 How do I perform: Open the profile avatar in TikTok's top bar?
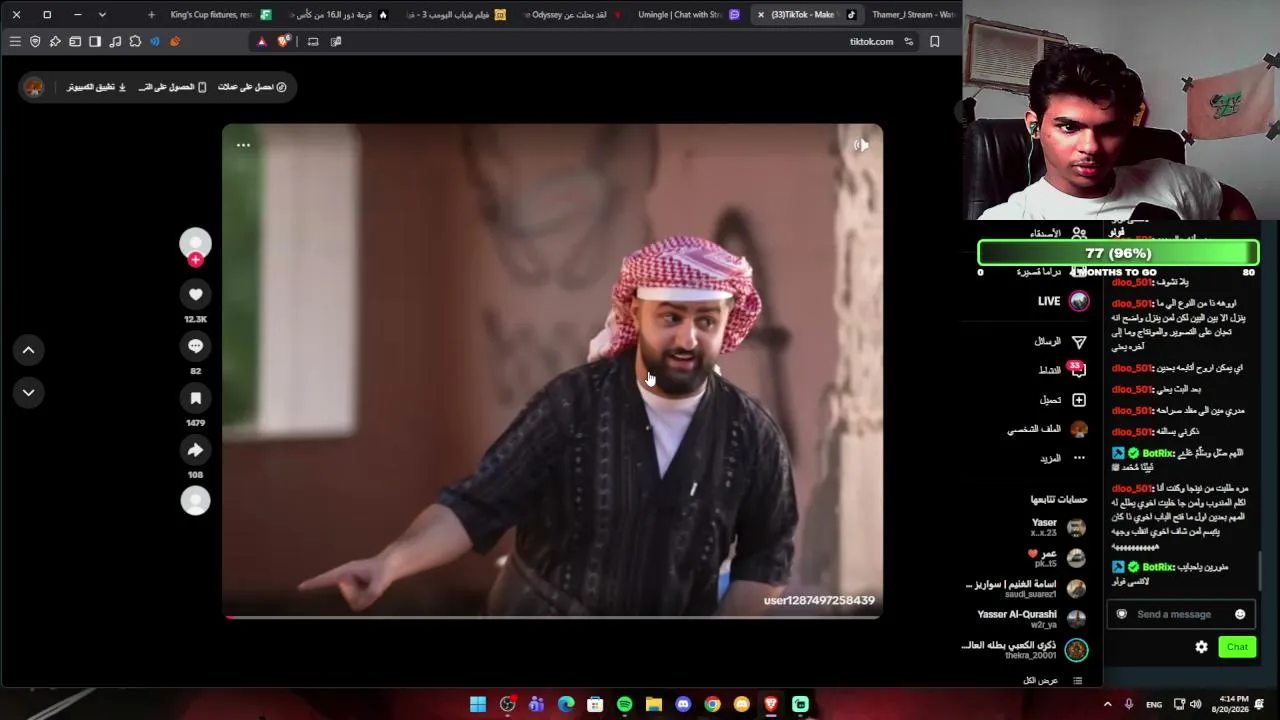(34, 87)
